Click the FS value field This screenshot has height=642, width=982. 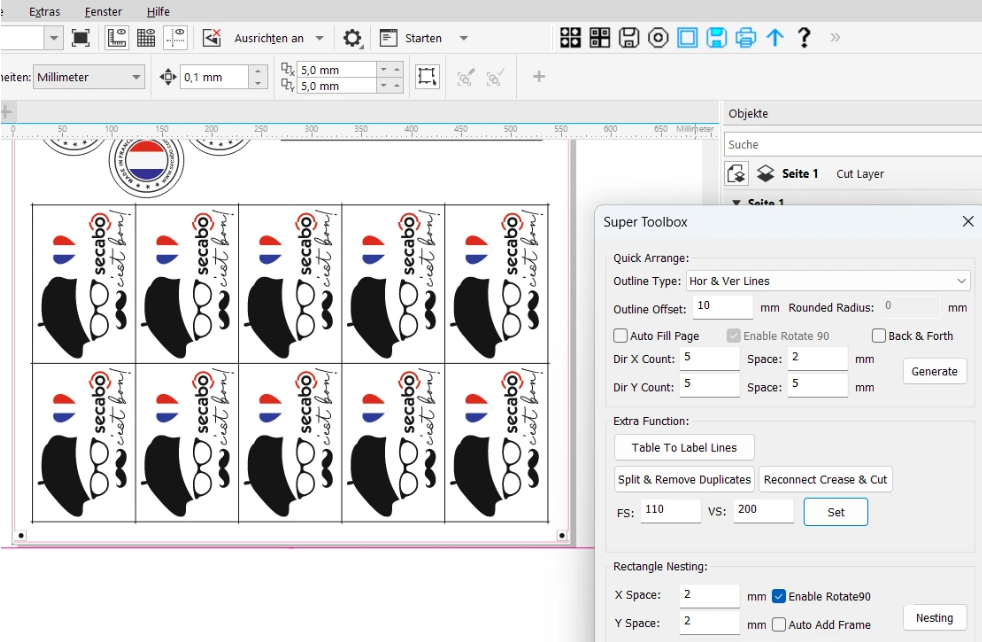click(x=670, y=511)
